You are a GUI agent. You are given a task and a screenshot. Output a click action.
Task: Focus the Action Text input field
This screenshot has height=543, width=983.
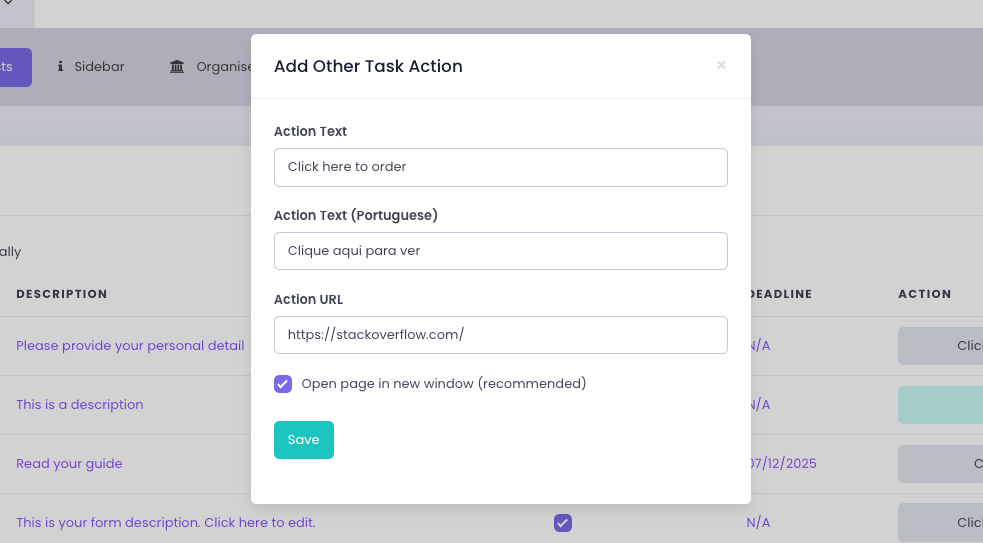[500, 167]
